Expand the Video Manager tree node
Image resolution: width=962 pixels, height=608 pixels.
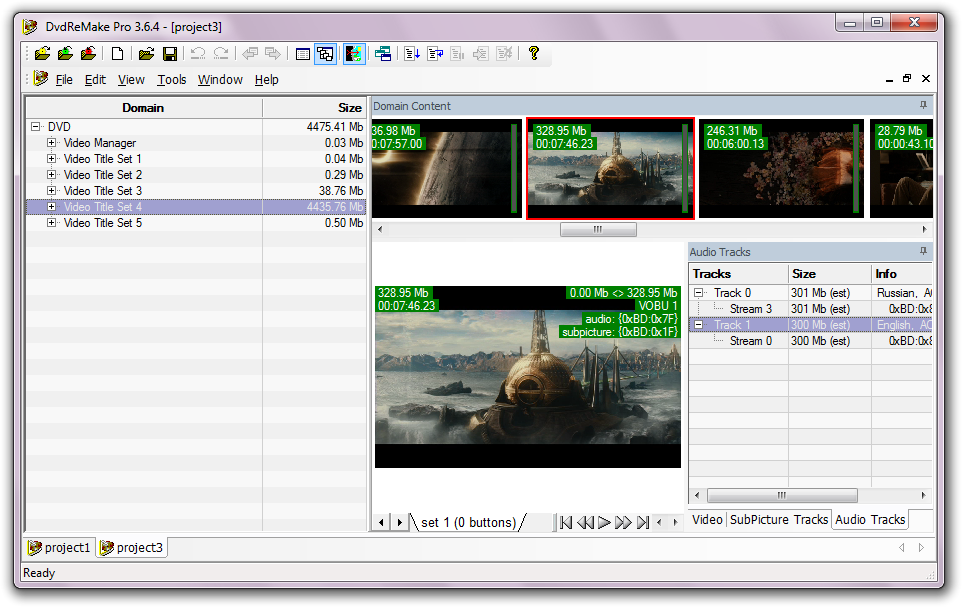[x=52, y=143]
